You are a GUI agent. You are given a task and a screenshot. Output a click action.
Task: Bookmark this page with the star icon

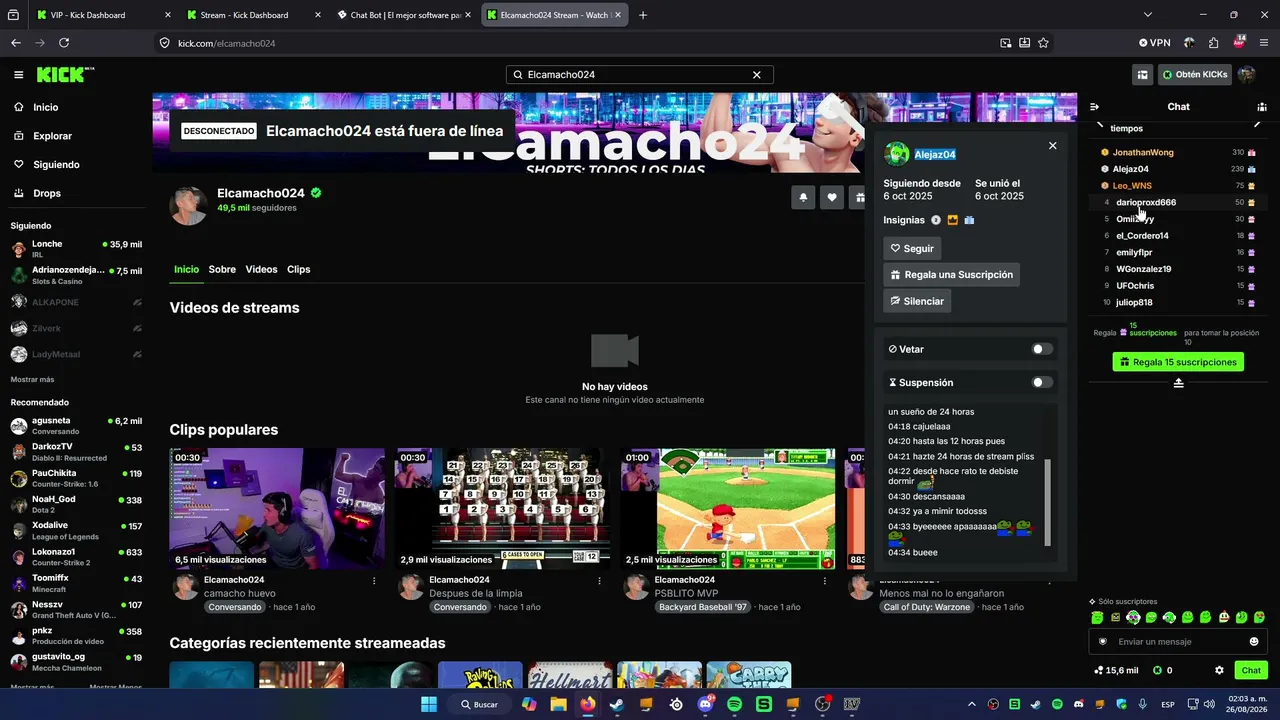point(1043,43)
